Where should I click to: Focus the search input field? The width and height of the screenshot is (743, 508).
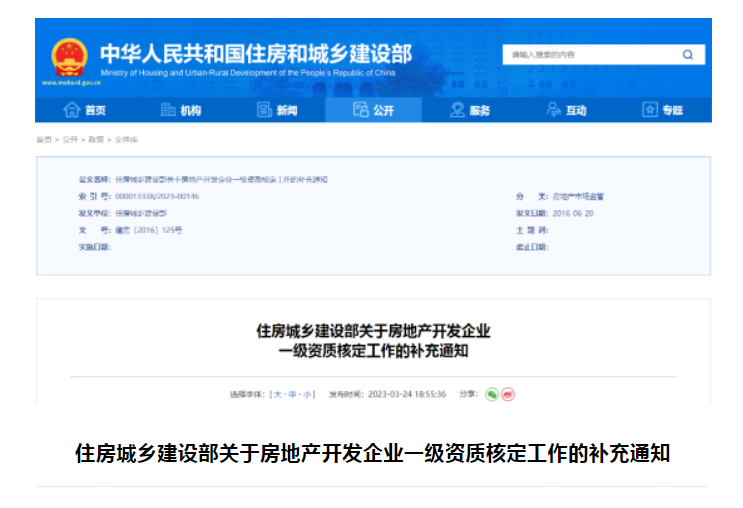[603, 54]
